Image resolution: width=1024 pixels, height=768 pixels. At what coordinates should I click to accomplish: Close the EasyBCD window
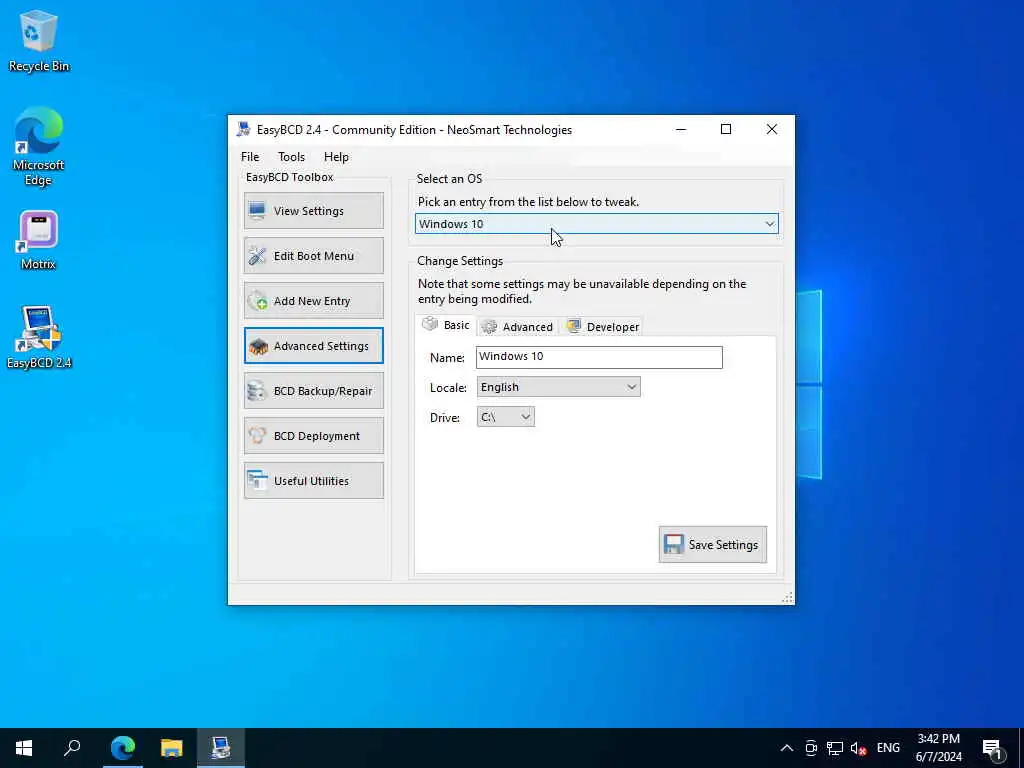point(771,129)
